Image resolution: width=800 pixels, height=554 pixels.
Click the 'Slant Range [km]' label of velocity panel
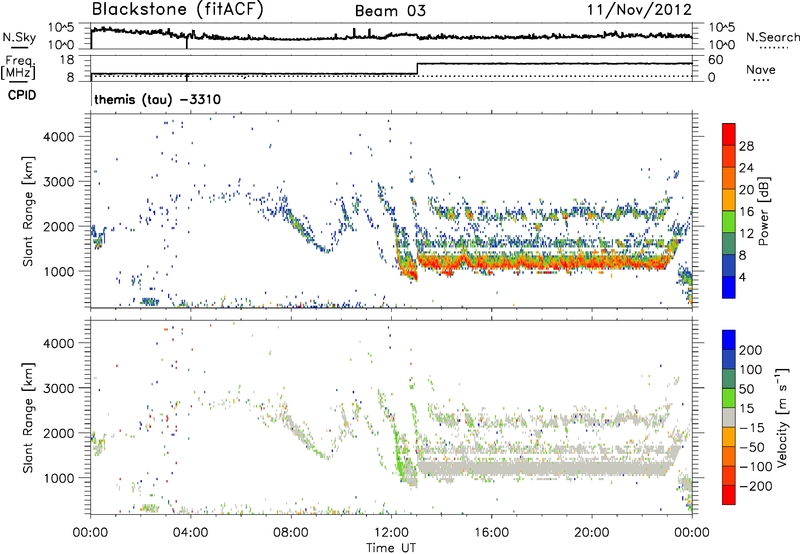(28, 417)
